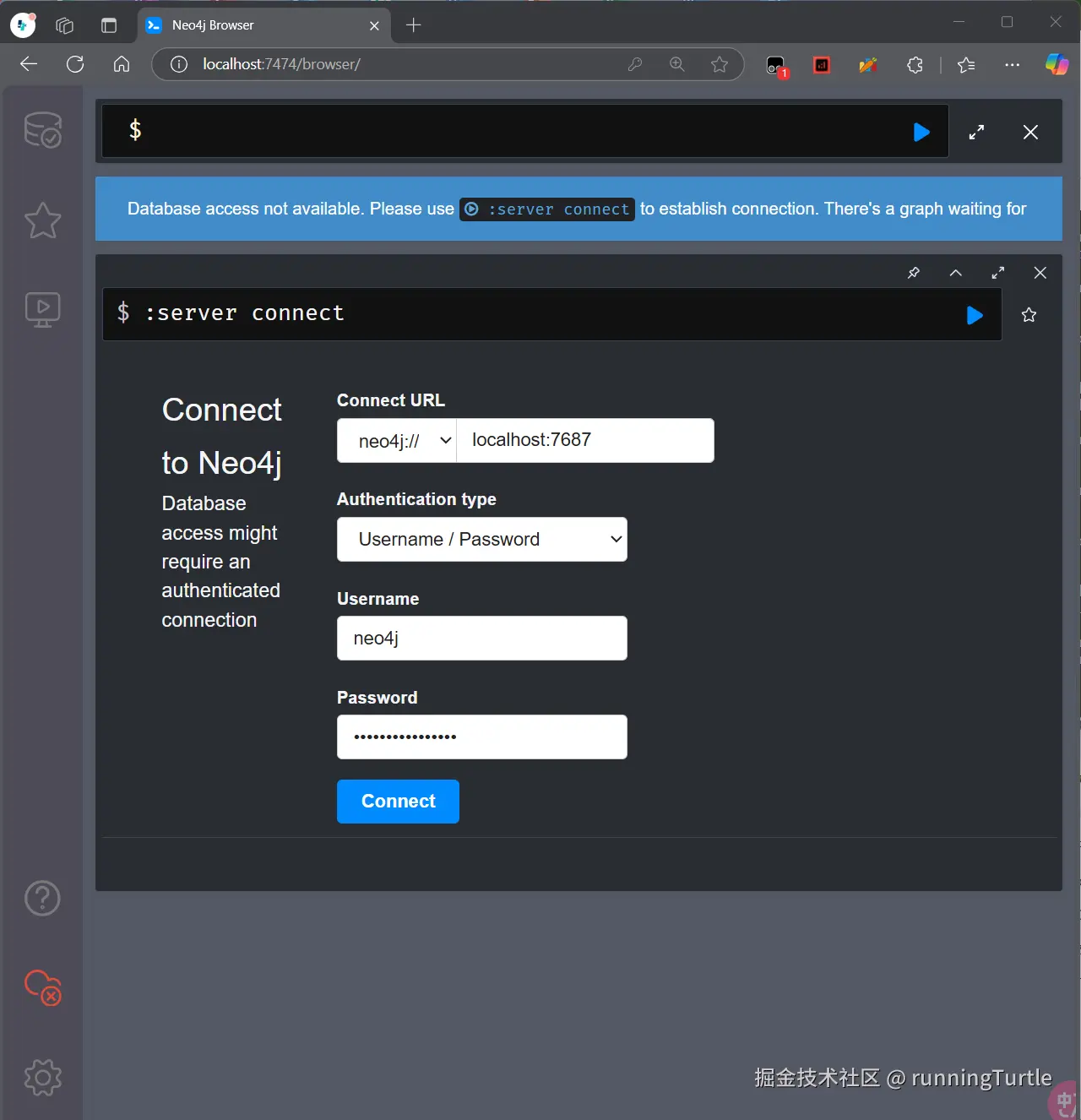
Task: Add page to favorites star
Action: pyautogui.click(x=720, y=64)
